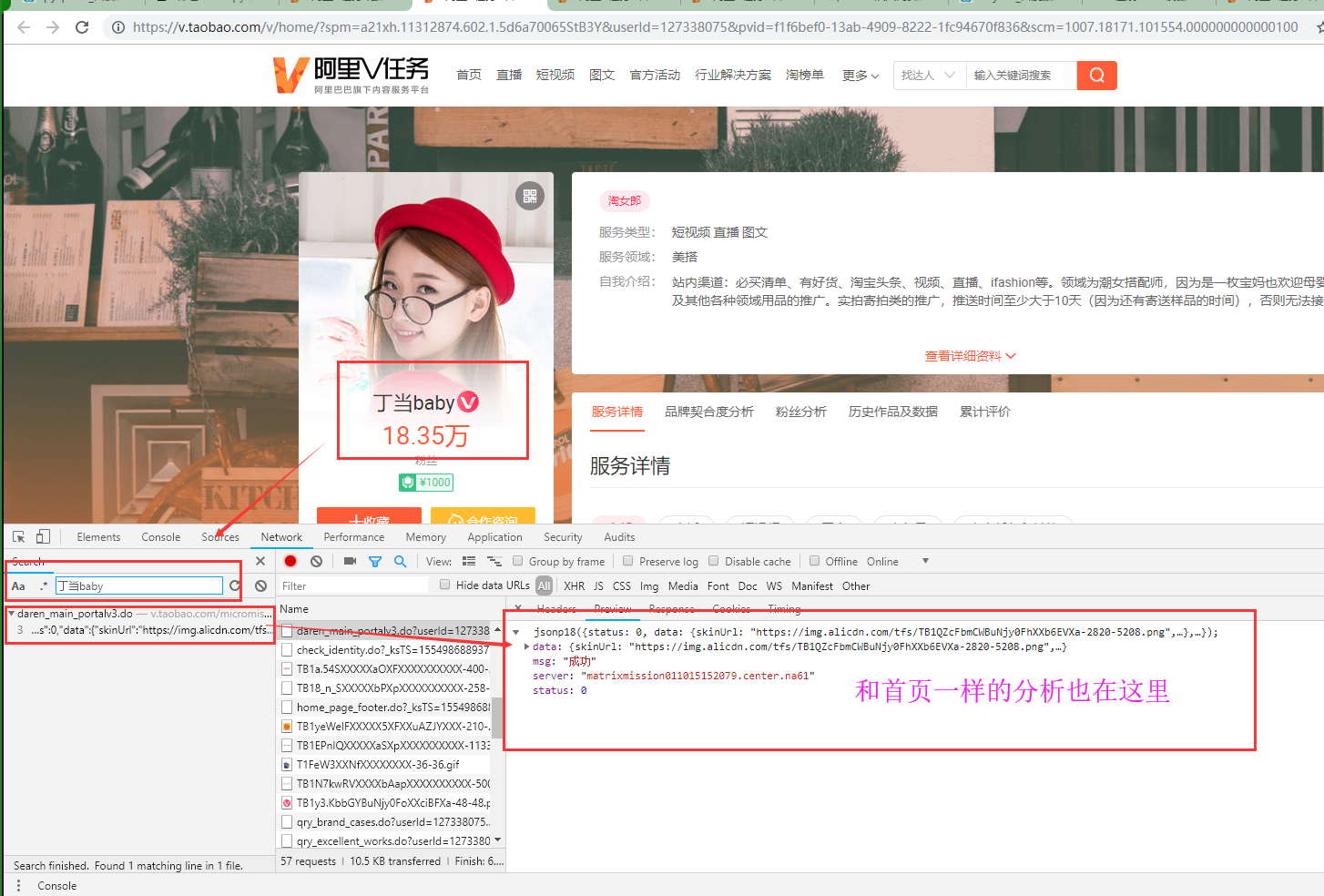
Task: Switch to the Performance tab
Action: (x=354, y=537)
